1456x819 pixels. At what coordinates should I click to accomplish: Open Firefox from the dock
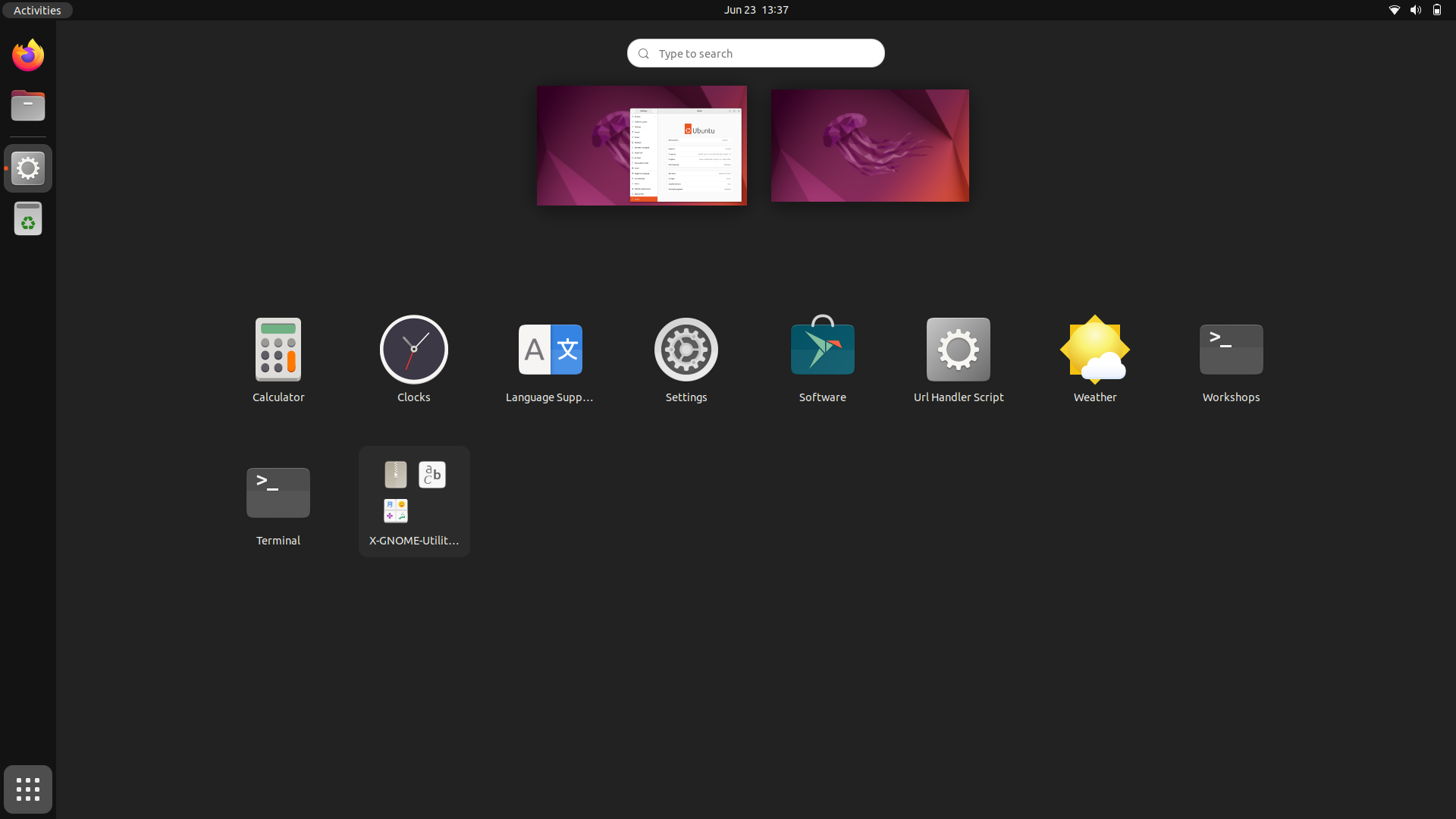(27, 55)
